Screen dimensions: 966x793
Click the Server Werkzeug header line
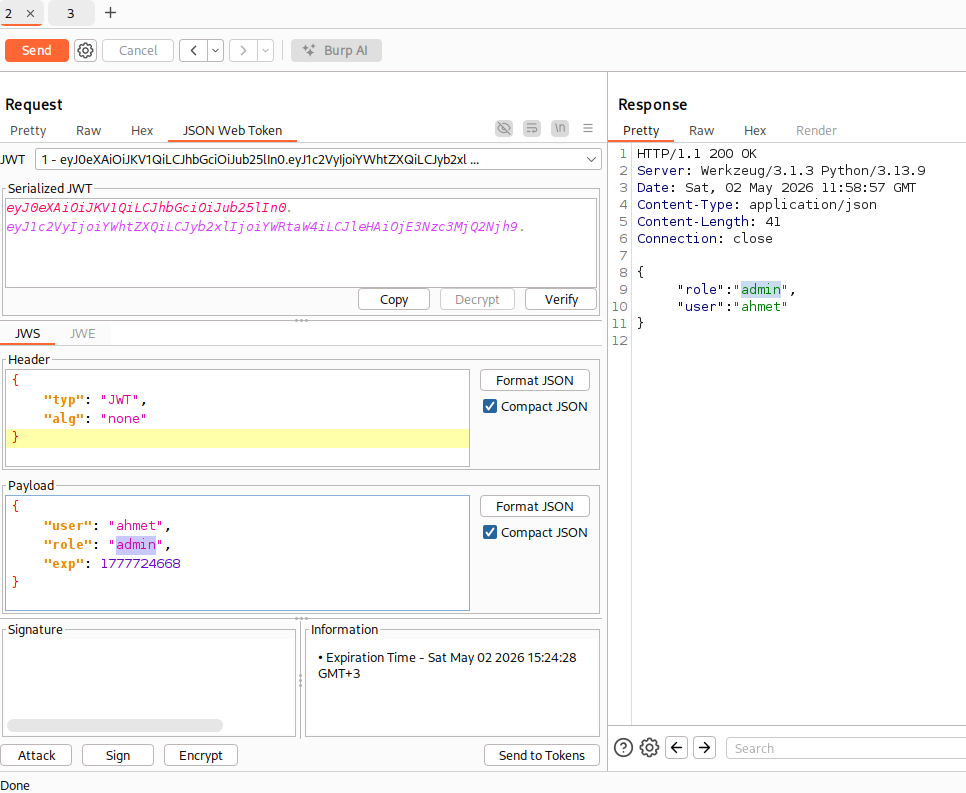(x=781, y=171)
